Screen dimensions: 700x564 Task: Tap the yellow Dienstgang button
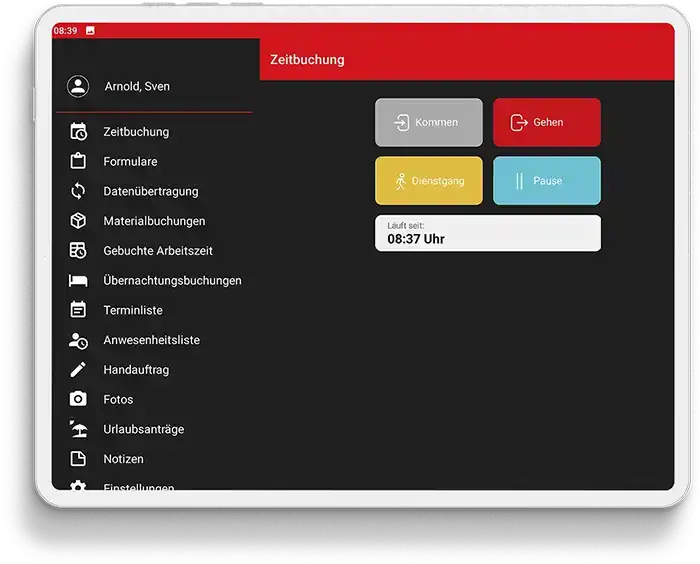[x=428, y=181]
